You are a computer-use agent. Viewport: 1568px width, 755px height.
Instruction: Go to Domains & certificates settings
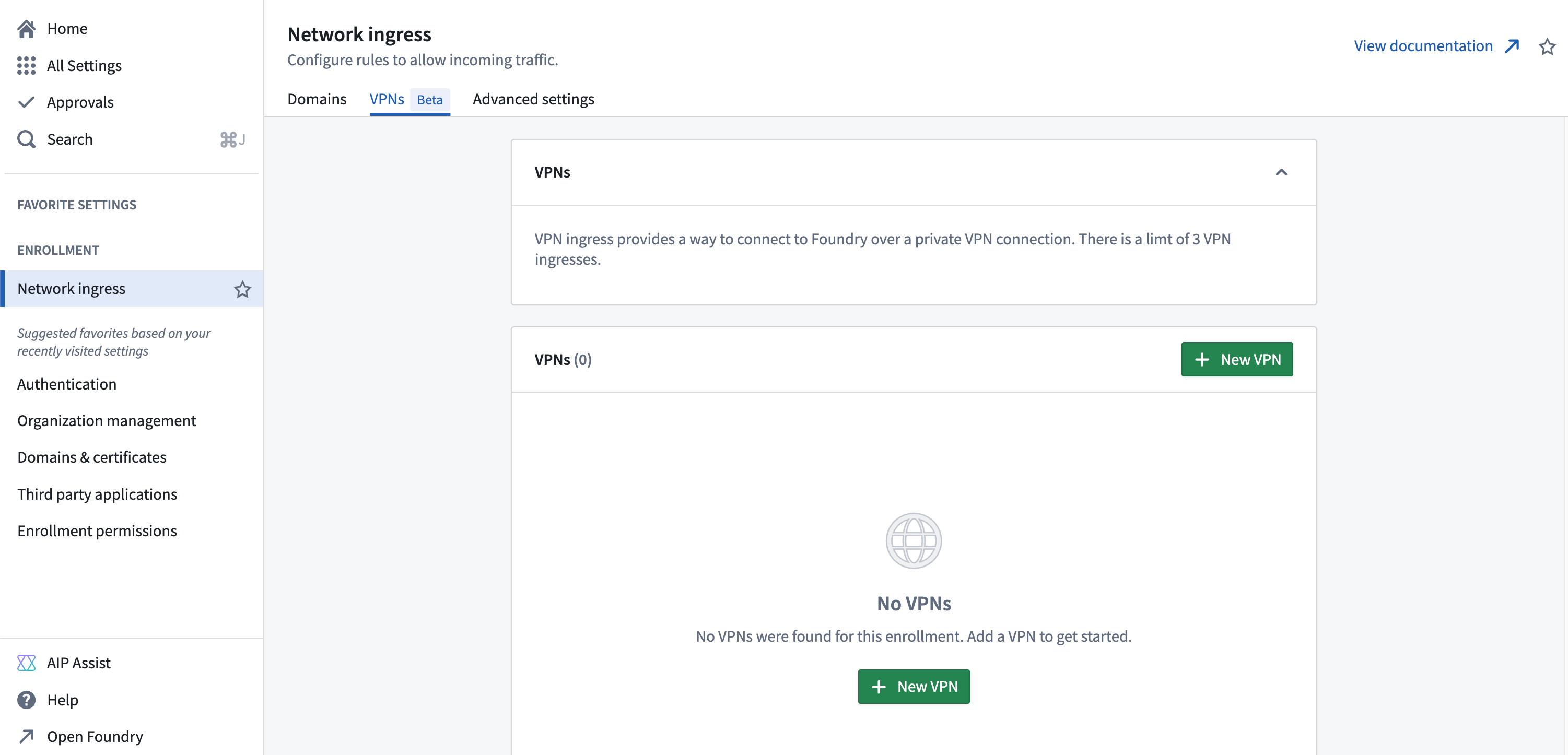tap(92, 457)
